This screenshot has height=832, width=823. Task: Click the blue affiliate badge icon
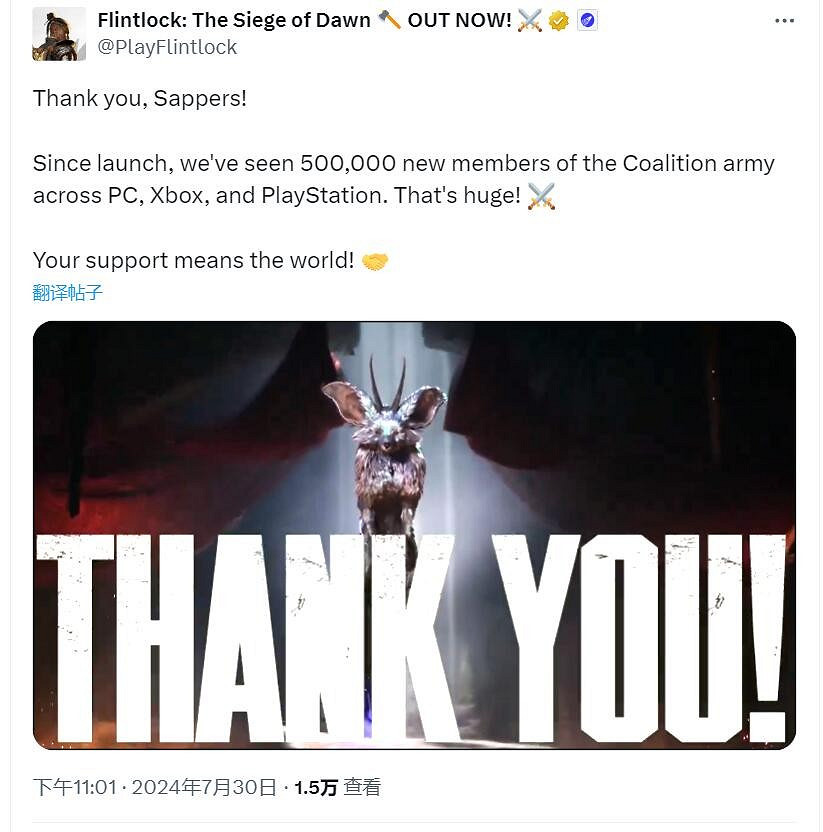[587, 21]
